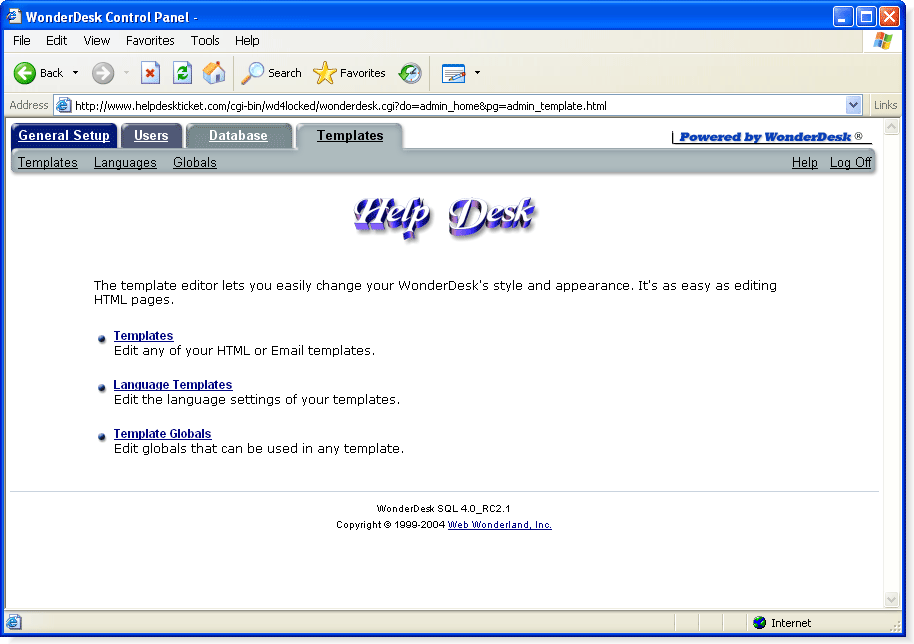Click Languages in the sub-navigation bar

[x=125, y=163]
